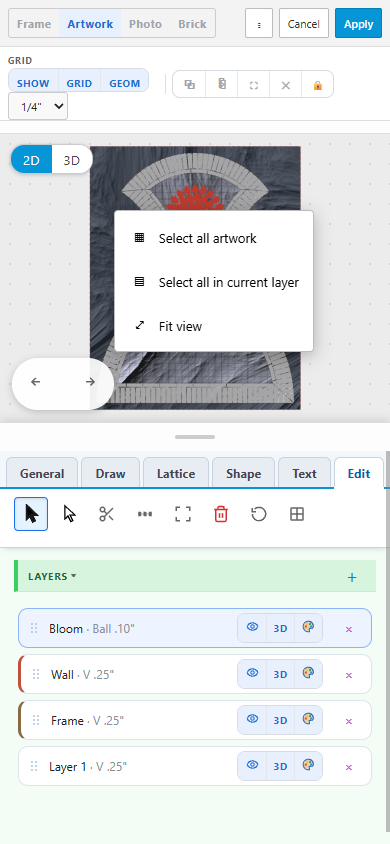Open the General tab
This screenshot has height=844, width=390.
pos(42,473)
